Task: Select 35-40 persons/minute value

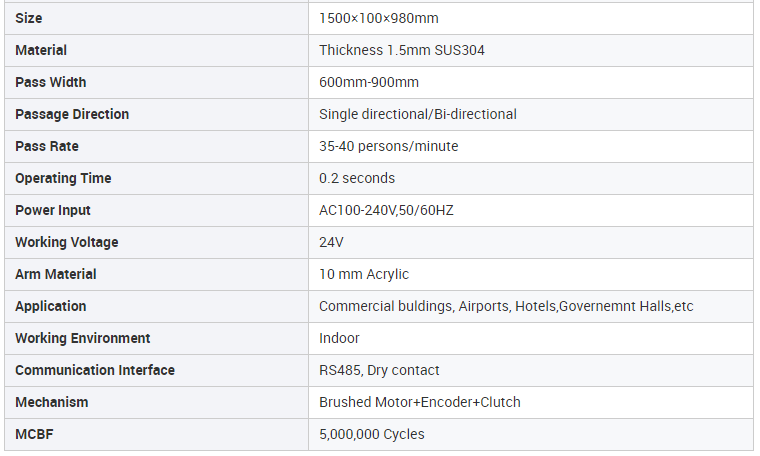Action: [x=389, y=146]
